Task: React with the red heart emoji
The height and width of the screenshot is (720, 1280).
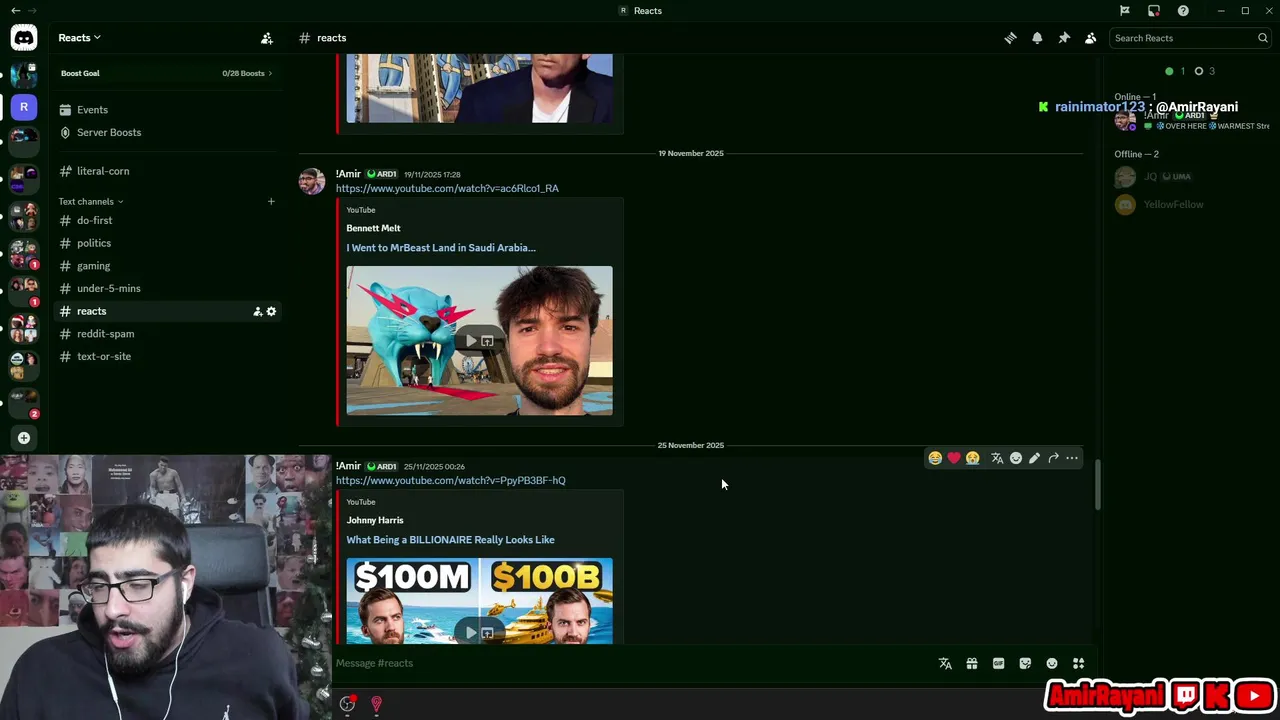Action: click(954, 458)
